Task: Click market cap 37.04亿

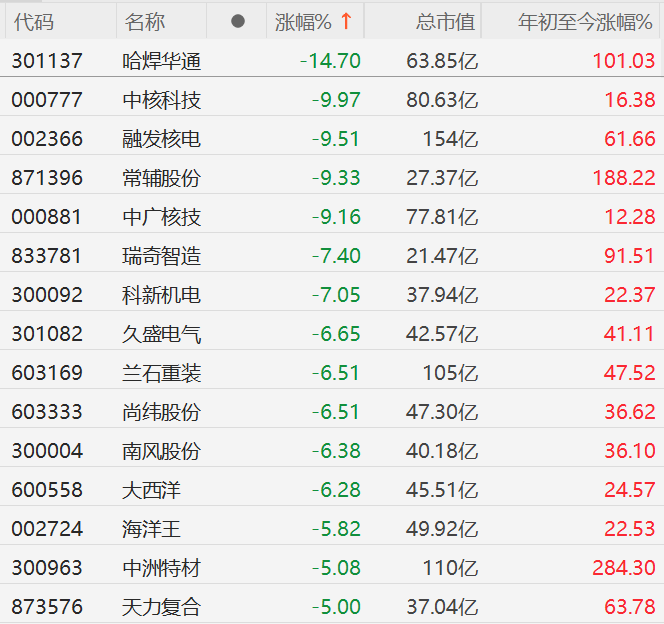Action: [442, 606]
